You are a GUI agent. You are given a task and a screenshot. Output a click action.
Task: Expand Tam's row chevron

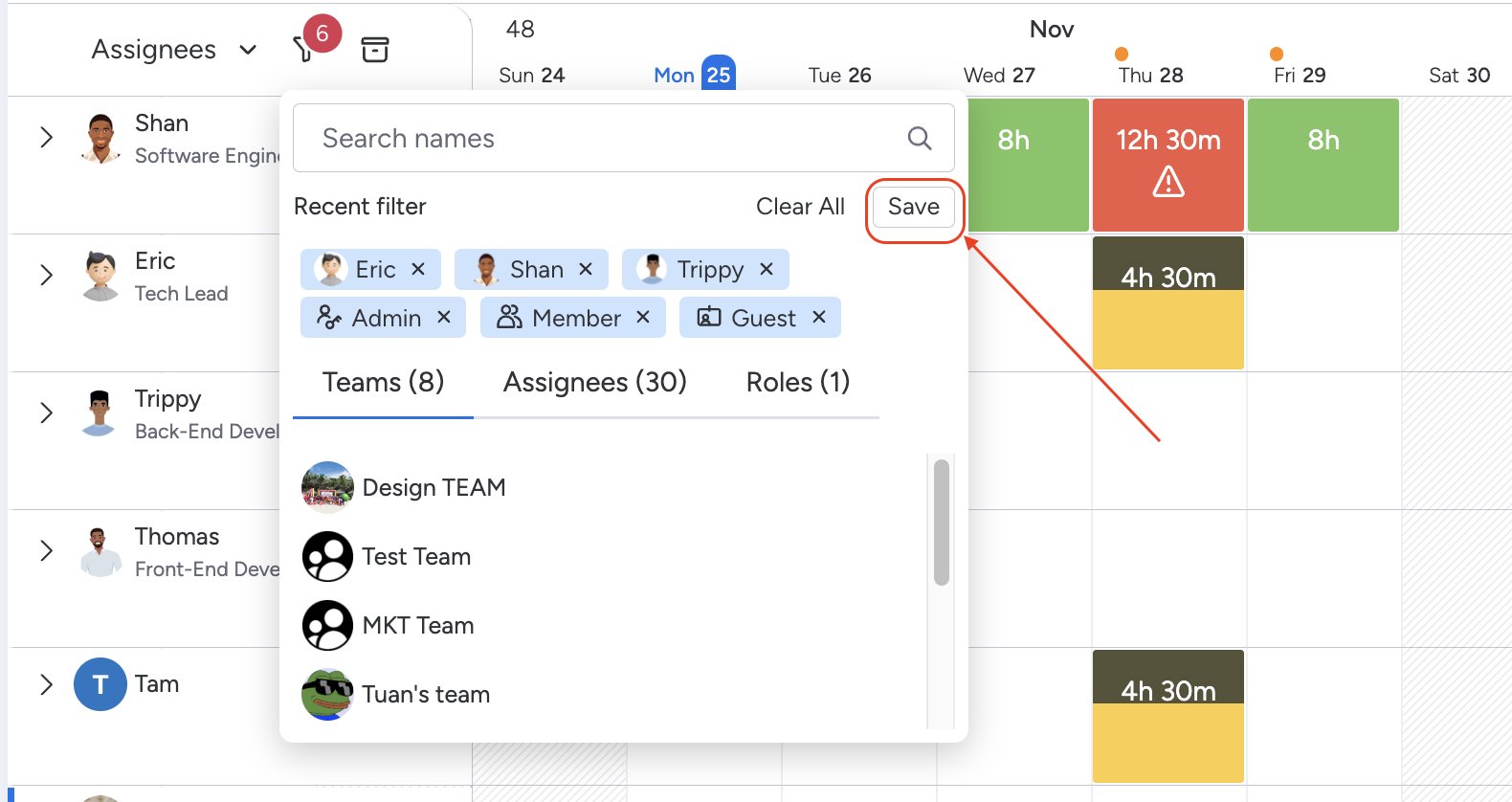[x=46, y=684]
